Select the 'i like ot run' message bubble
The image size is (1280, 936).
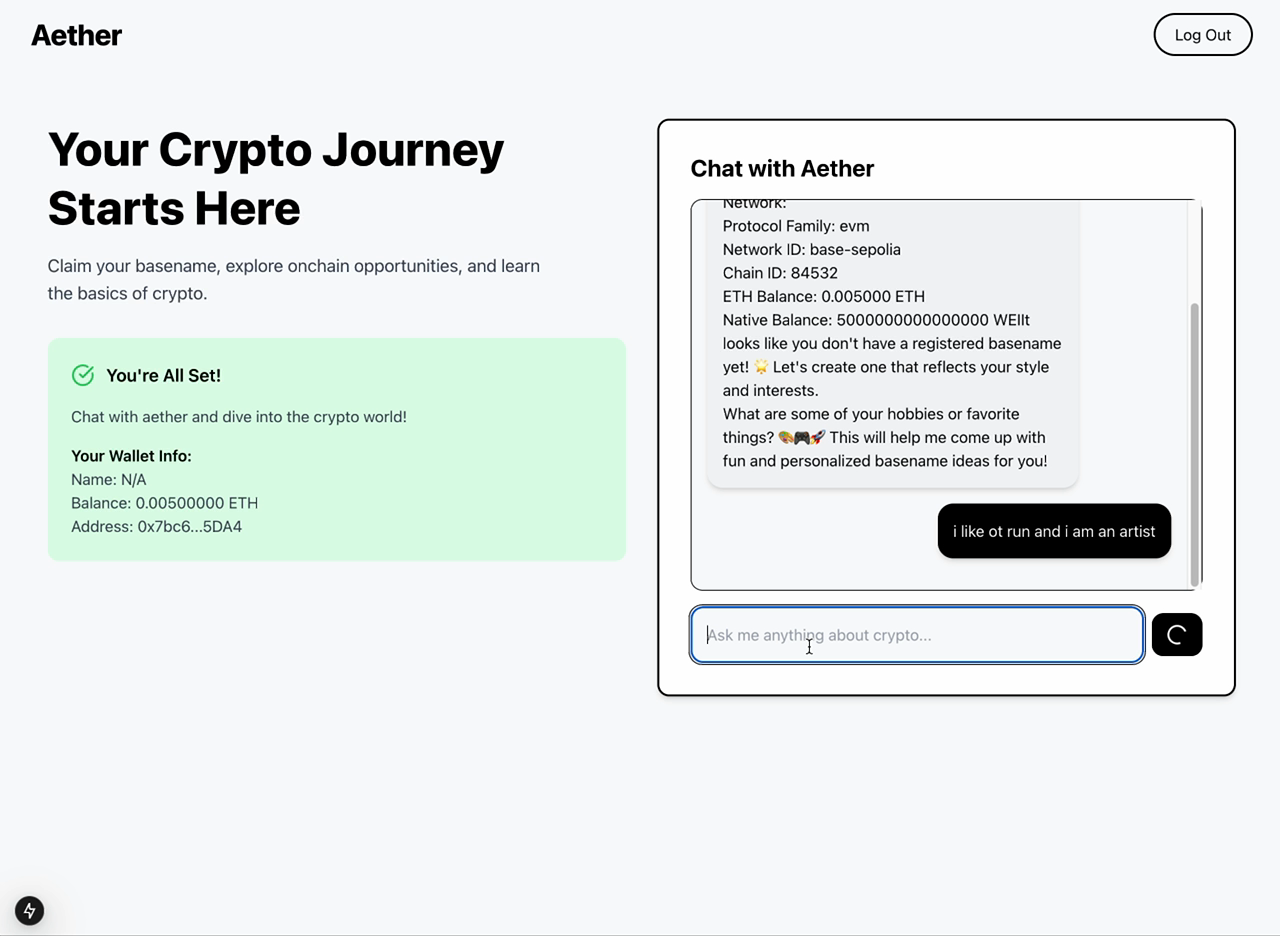1054,531
